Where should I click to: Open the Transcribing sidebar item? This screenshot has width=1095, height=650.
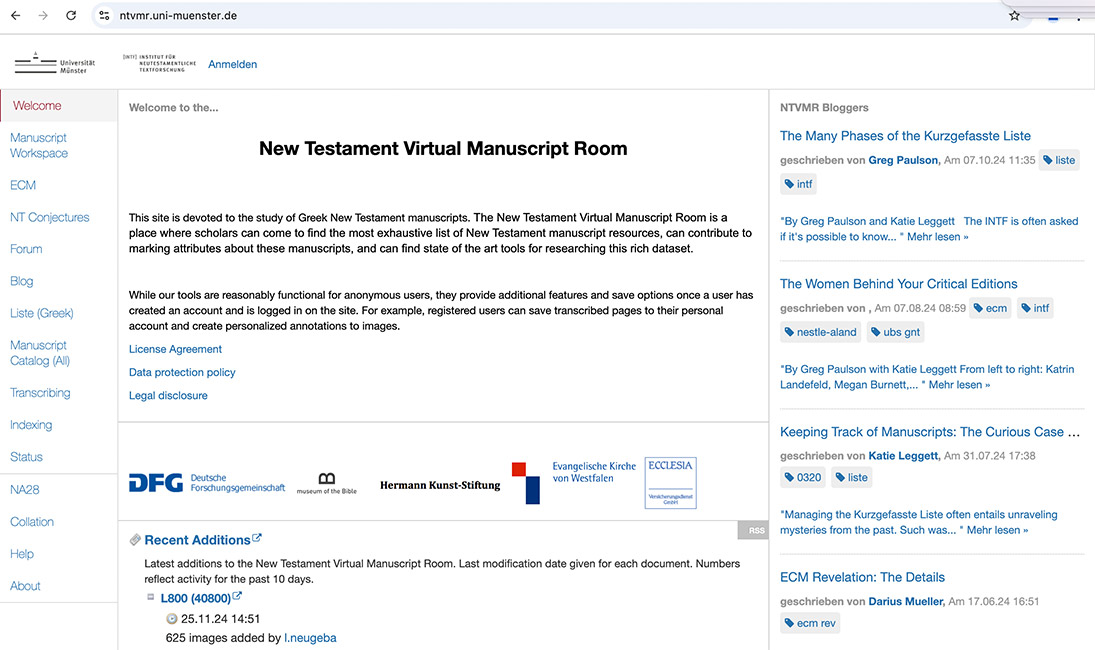click(40, 392)
